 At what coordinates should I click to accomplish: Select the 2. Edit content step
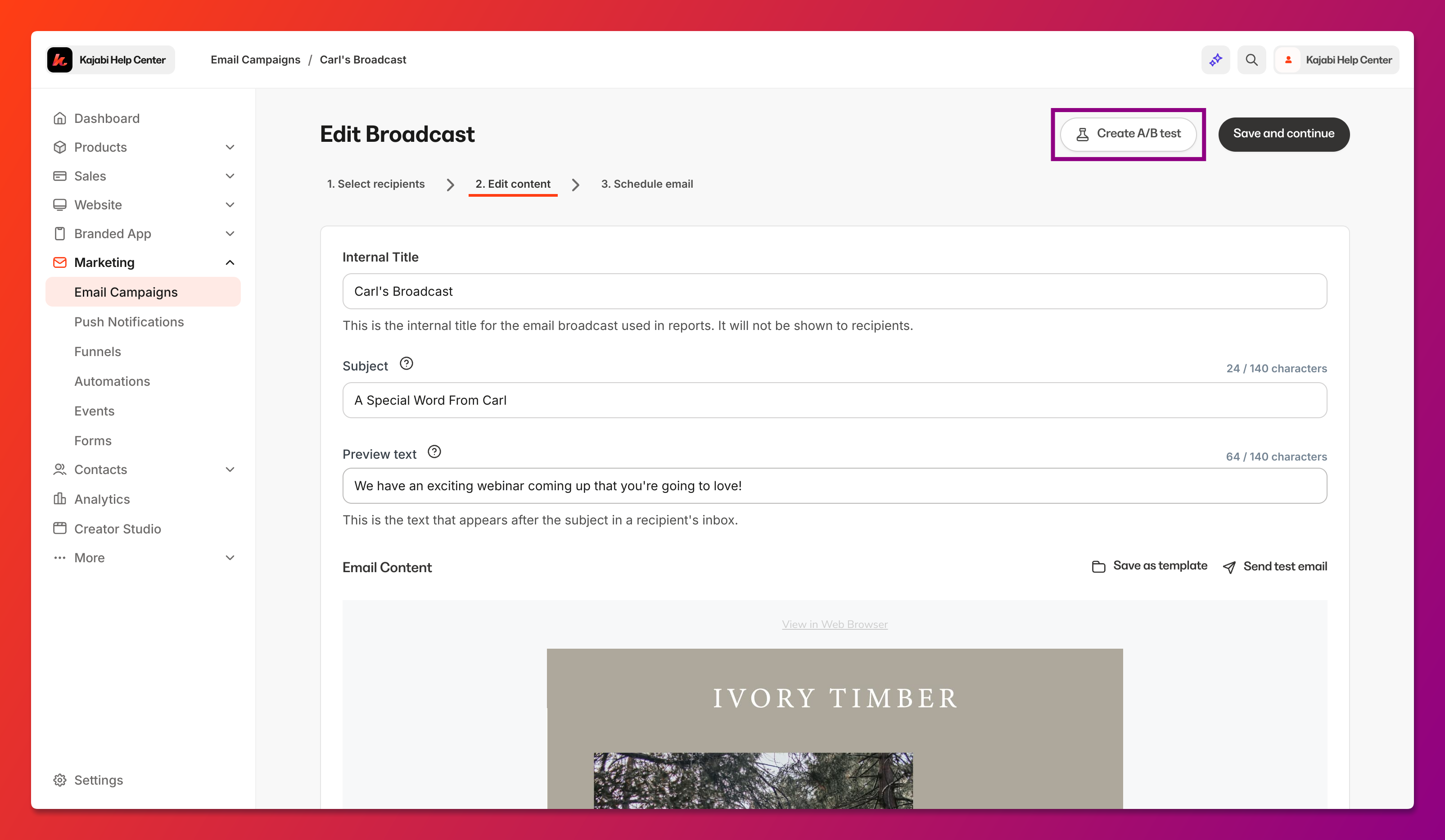[x=513, y=184]
